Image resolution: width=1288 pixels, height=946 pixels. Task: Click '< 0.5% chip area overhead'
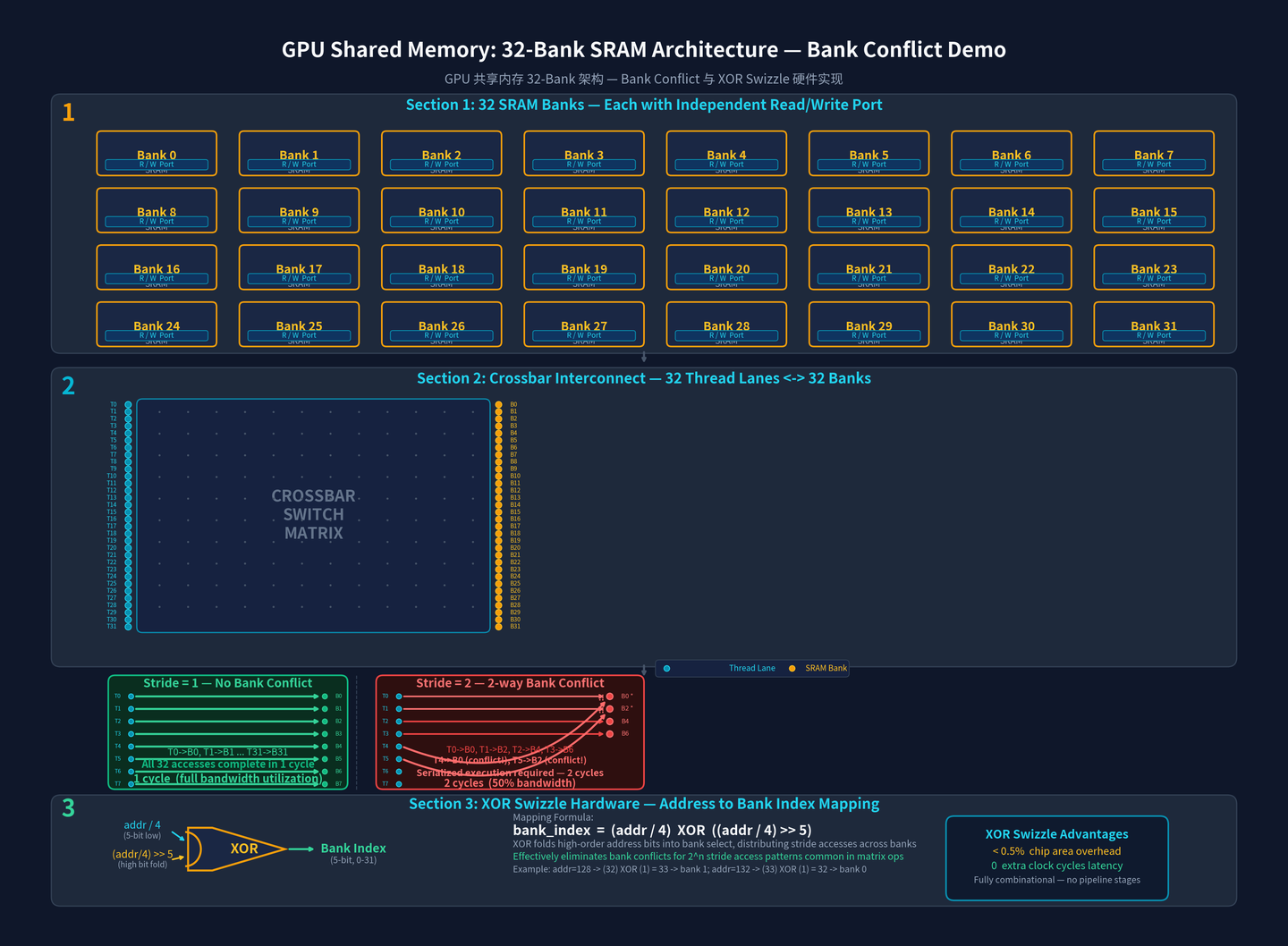coord(1057,851)
